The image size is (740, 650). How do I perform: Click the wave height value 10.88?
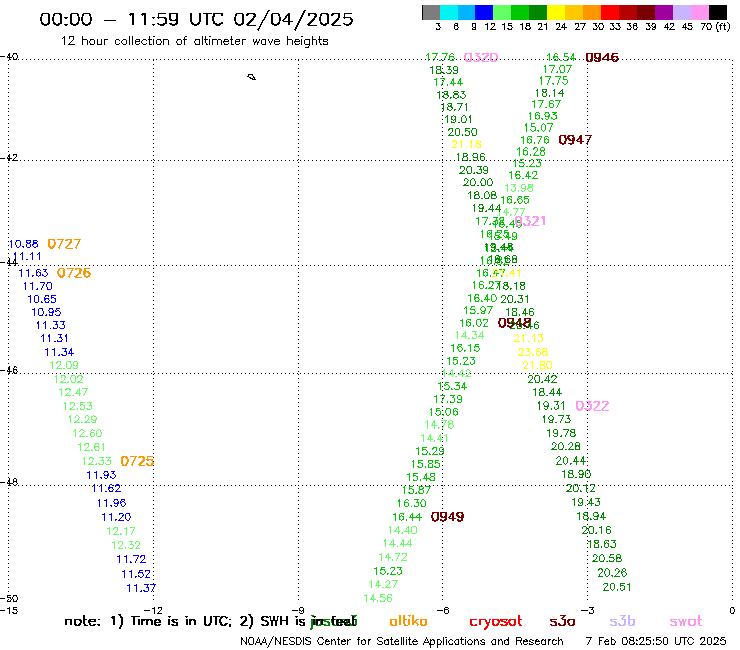click(x=24, y=244)
